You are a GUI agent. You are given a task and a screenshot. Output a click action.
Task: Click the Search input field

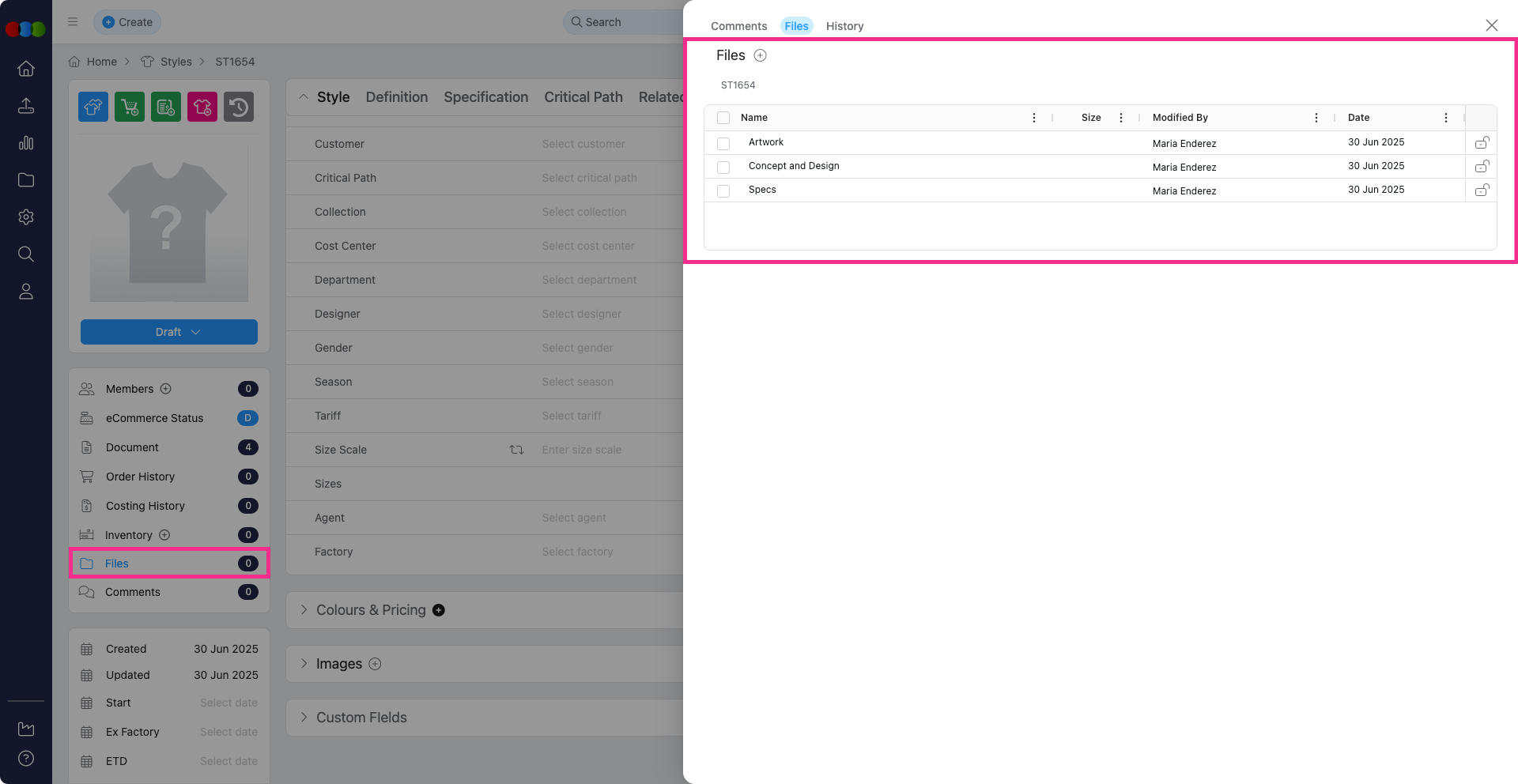coord(625,22)
